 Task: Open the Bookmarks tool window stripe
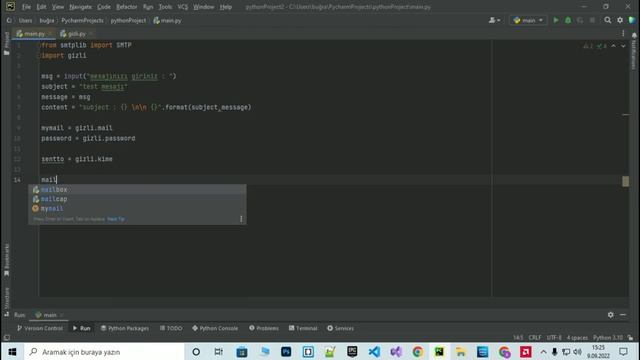(x=6, y=260)
